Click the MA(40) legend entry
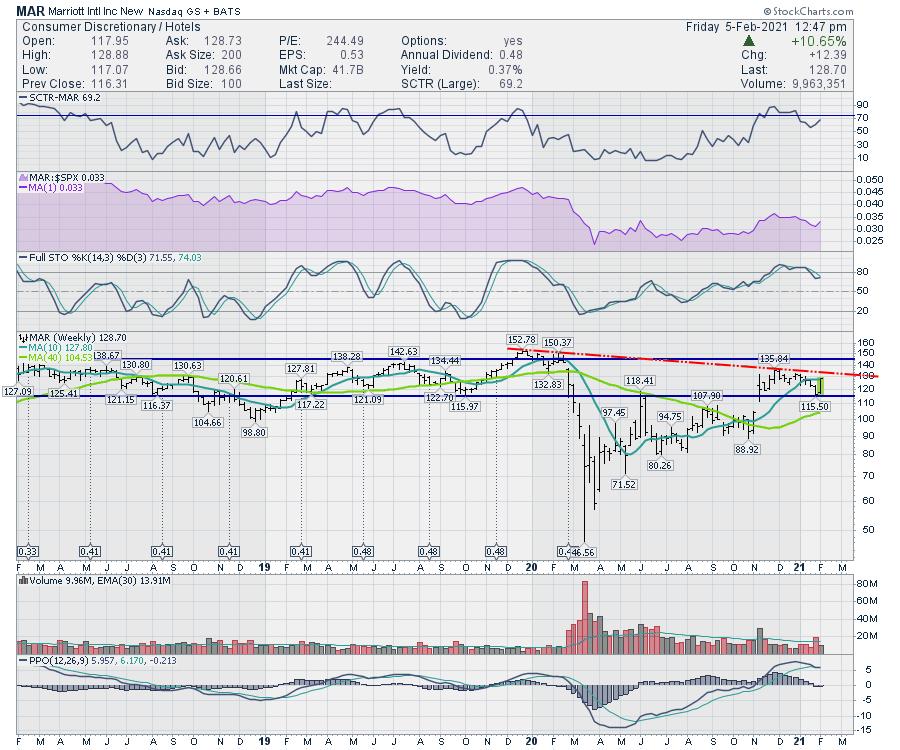The height and width of the screenshot is (750, 900). tap(57, 357)
